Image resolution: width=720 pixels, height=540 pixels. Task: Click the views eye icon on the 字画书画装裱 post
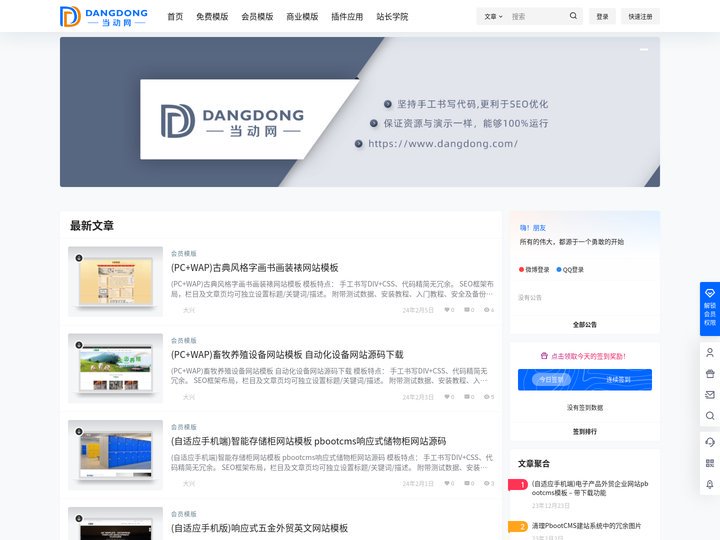[486, 310]
